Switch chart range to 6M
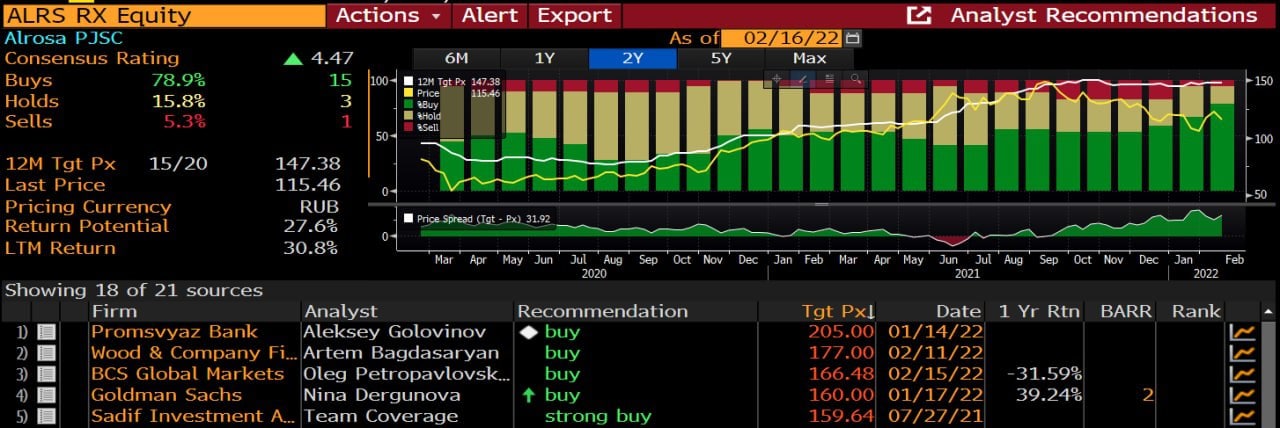The width and height of the screenshot is (1280, 428). (456, 58)
